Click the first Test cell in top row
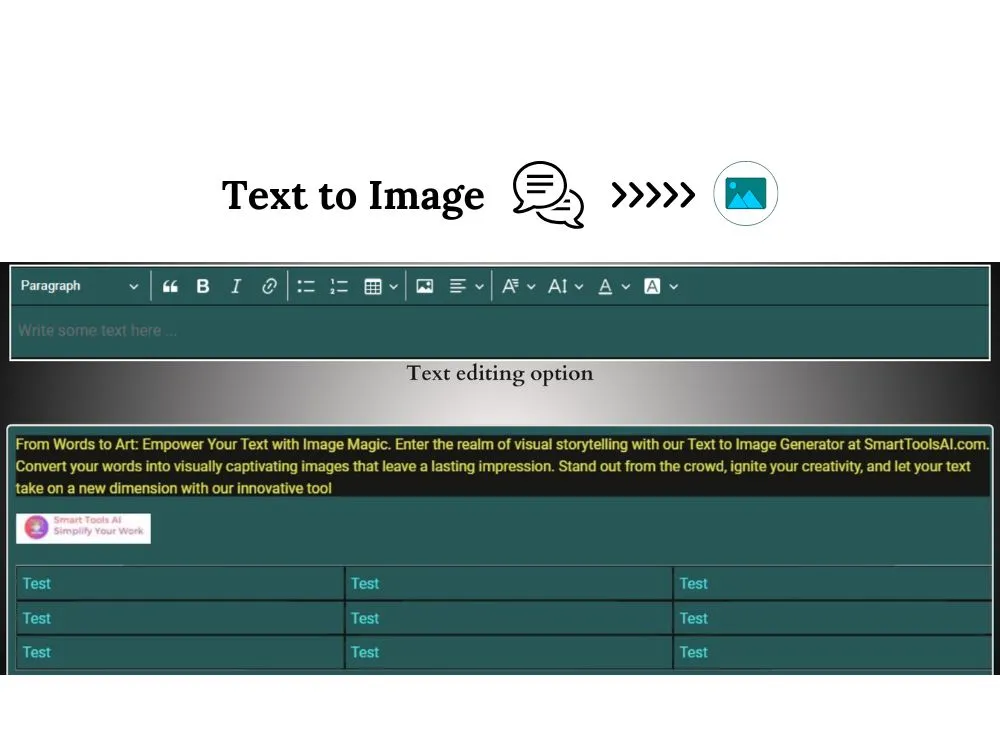The height and width of the screenshot is (750, 1000). click(180, 584)
